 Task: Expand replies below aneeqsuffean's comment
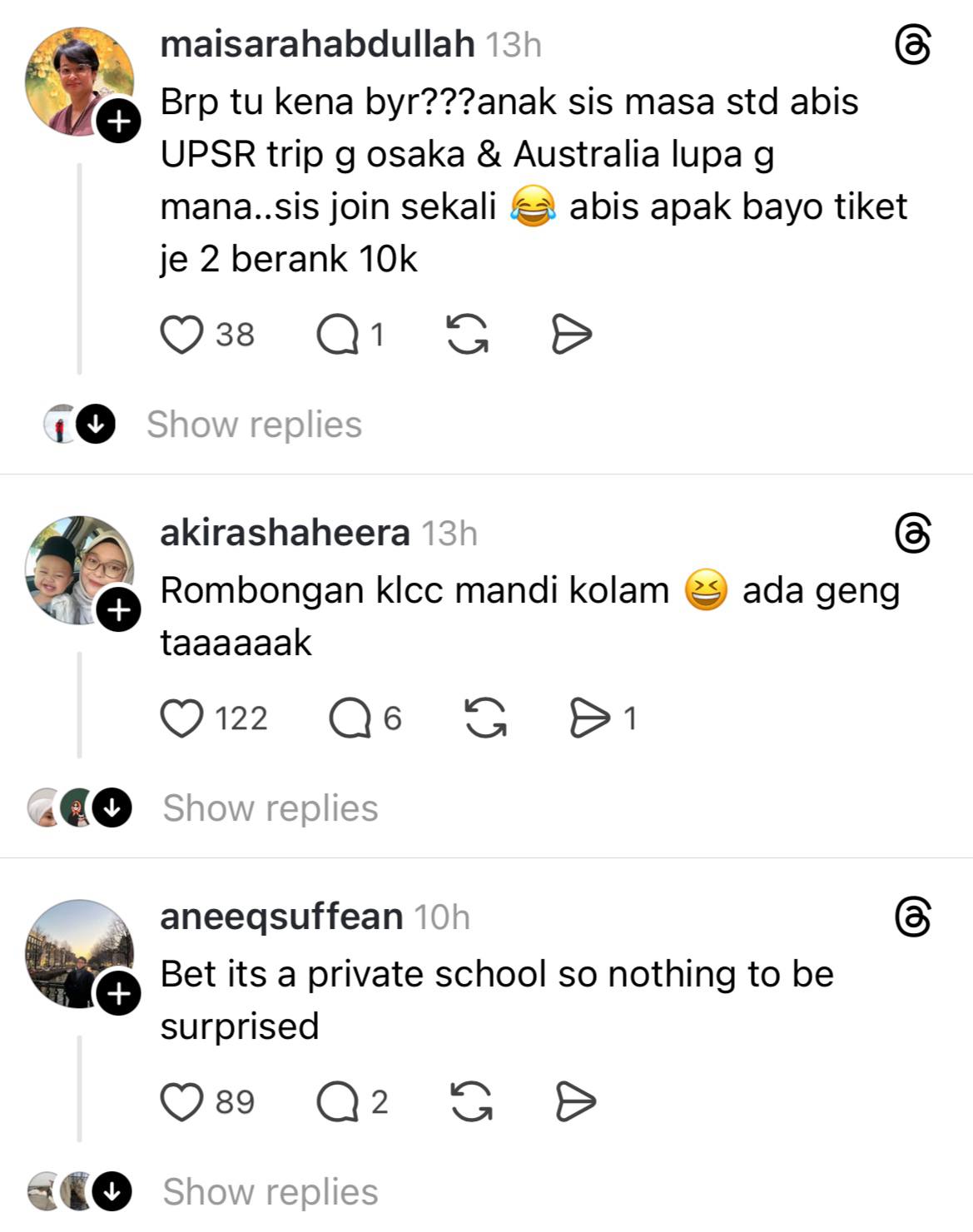pos(270,1192)
